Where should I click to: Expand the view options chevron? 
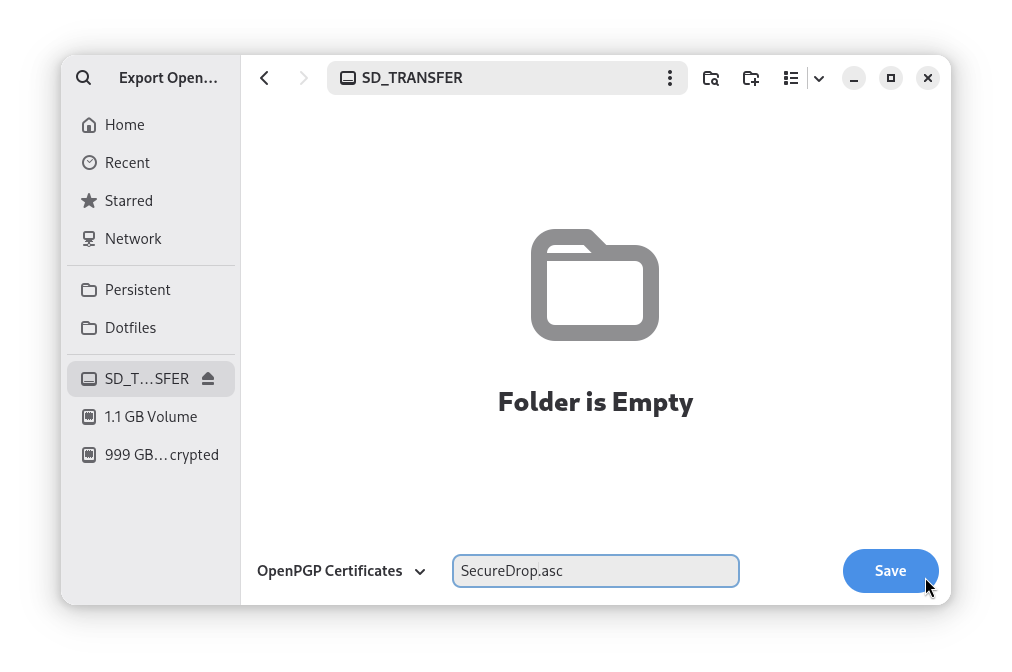click(819, 77)
